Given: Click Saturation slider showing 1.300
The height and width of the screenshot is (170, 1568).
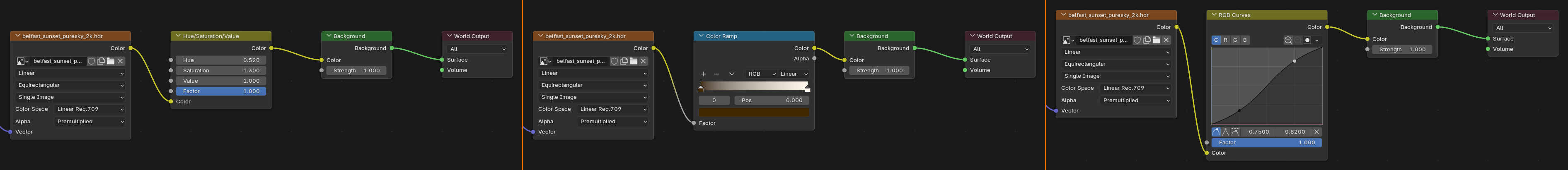Looking at the screenshot, I should click(x=221, y=70).
